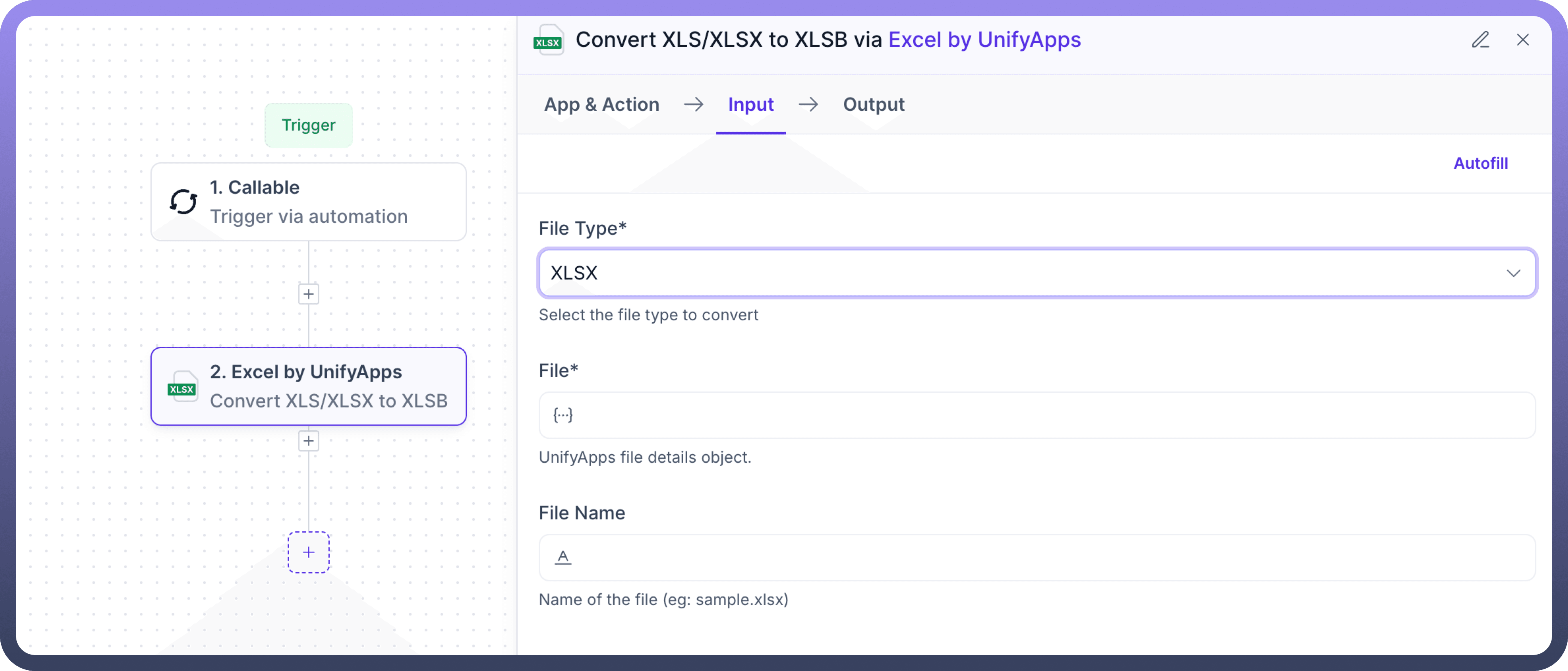
Task: Click the green Trigger label
Action: pos(309,125)
